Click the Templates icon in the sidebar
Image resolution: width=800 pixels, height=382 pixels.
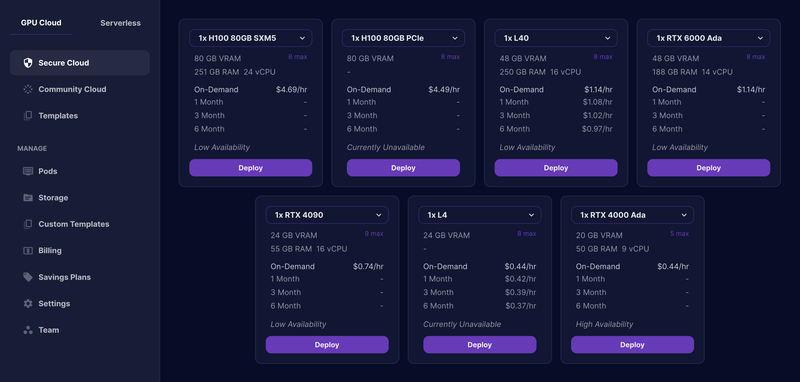pos(28,116)
